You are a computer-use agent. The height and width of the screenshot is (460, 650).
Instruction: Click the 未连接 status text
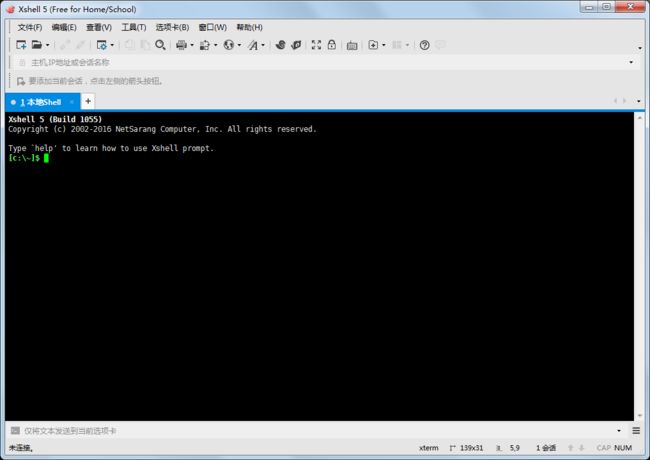coord(21,448)
